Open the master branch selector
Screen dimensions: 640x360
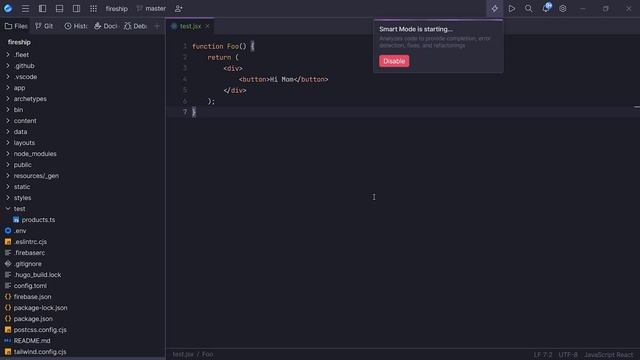pyautogui.click(x=151, y=9)
